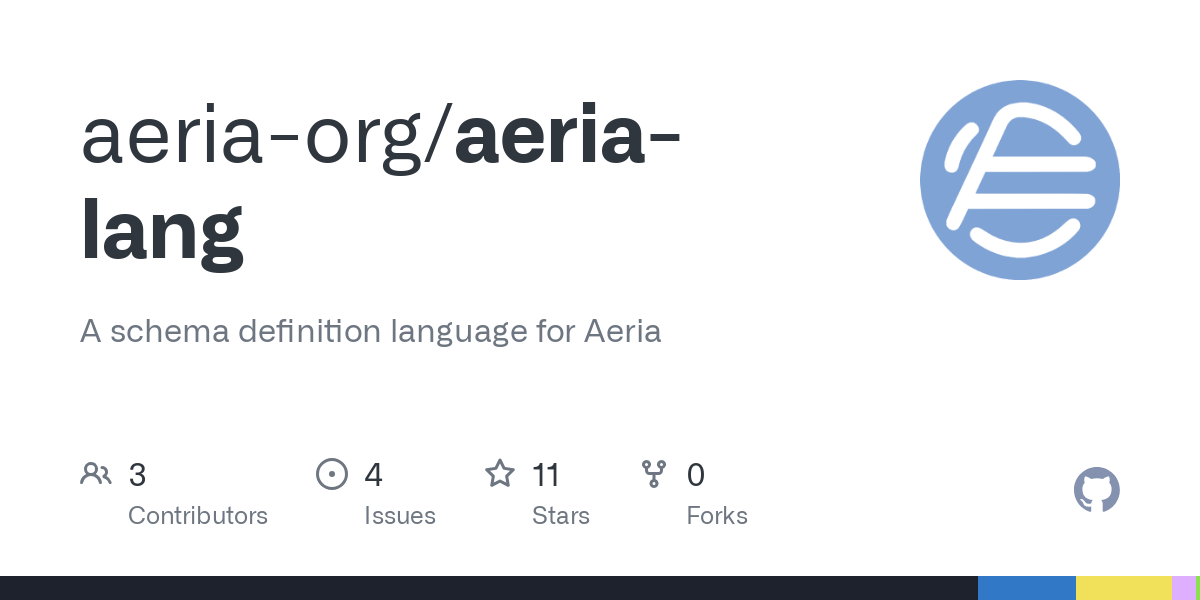
Task: Open the "Issues" label
Action: [x=400, y=516]
